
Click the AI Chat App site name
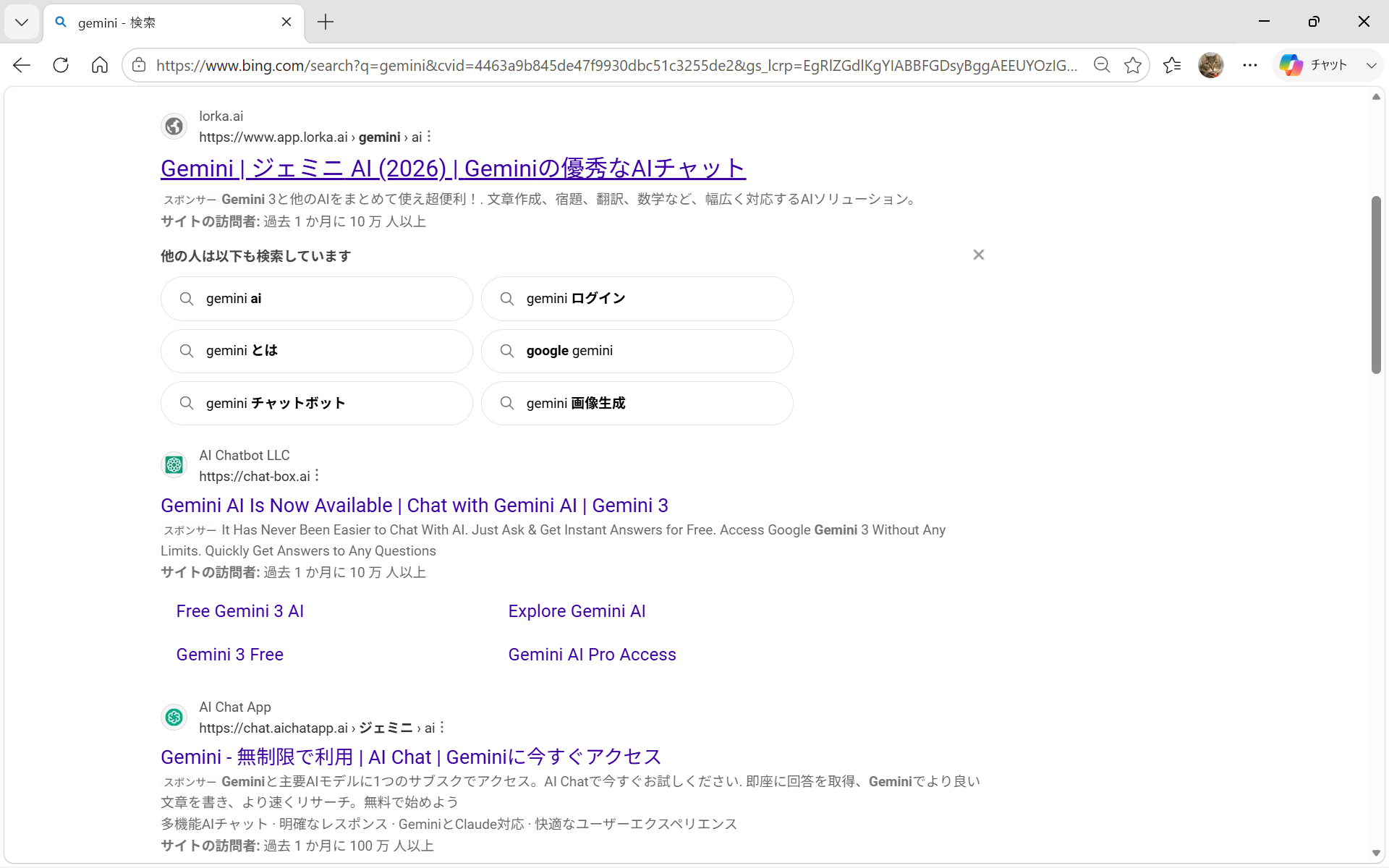[x=235, y=707]
